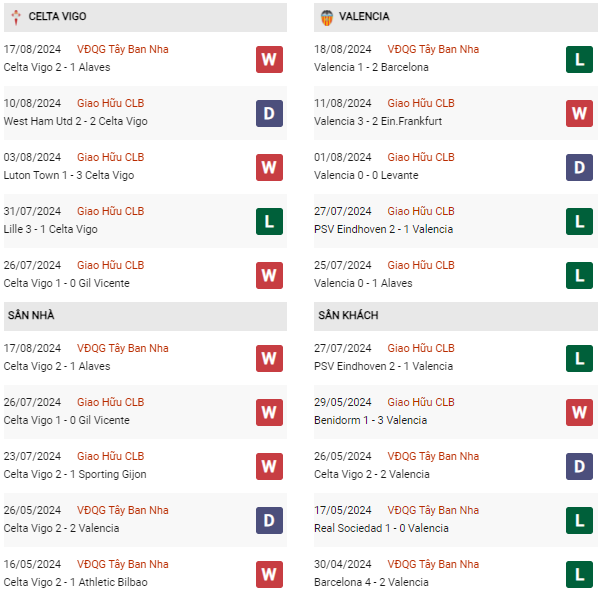Screen dimensions: 600x594
Task: Click the Luton Town 1 - 3 Celta Vigo match
Action: (69, 175)
